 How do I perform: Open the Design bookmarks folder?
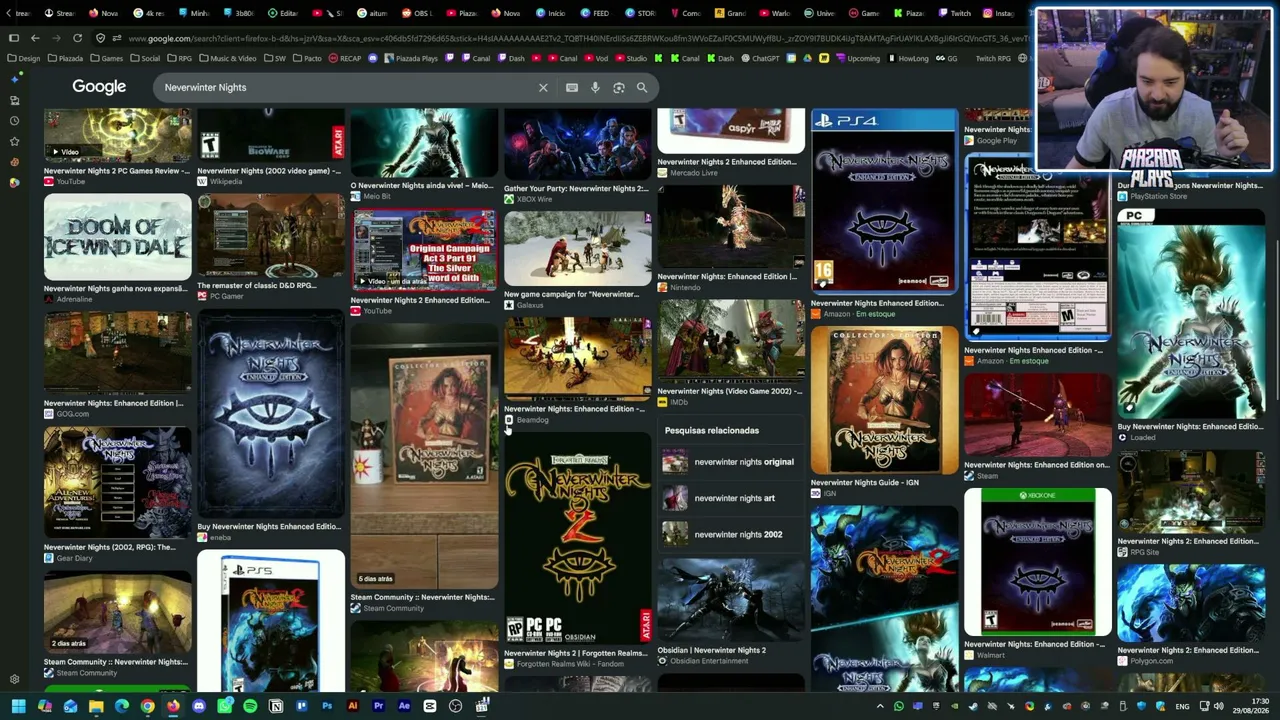[24, 58]
